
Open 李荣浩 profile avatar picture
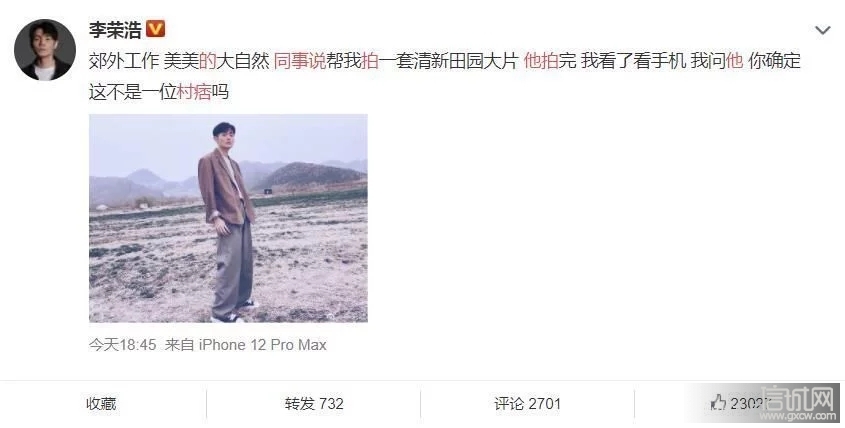[x=45, y=50]
